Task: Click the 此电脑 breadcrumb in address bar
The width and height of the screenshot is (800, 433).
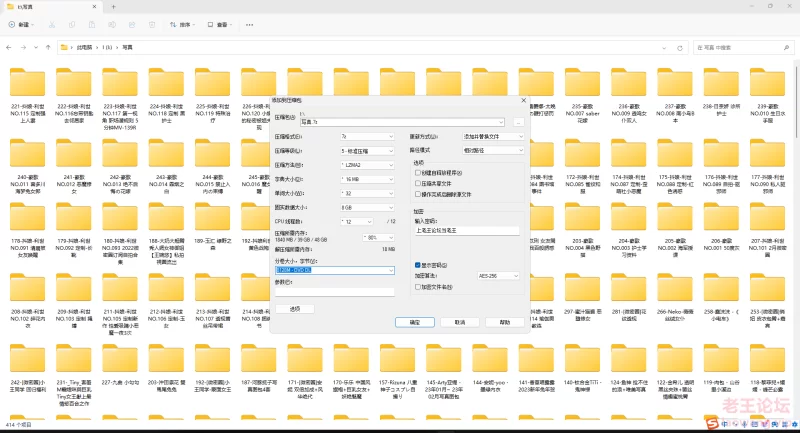Action: coord(84,47)
